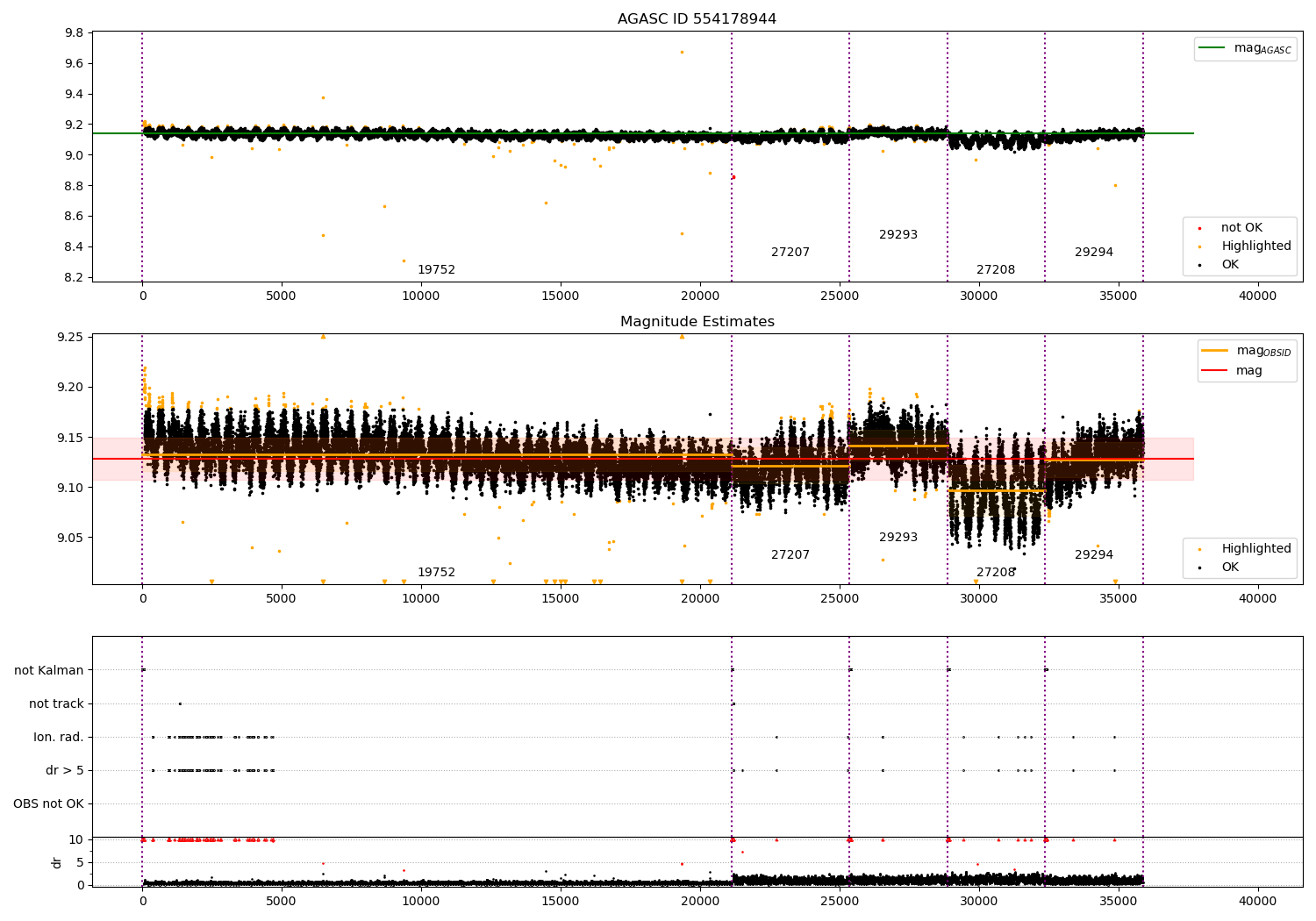Click y-tick 9.15 on Magnitude Estimates plot
The width and height of the screenshot is (1316, 921).
coord(71,438)
